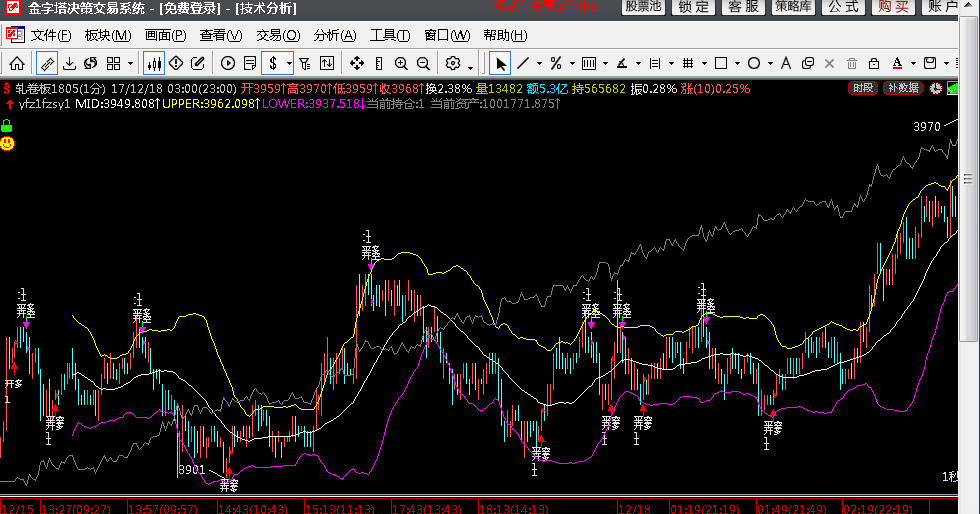Click the 补数据 button
Screen dimensions: 980x514
(x=902, y=88)
